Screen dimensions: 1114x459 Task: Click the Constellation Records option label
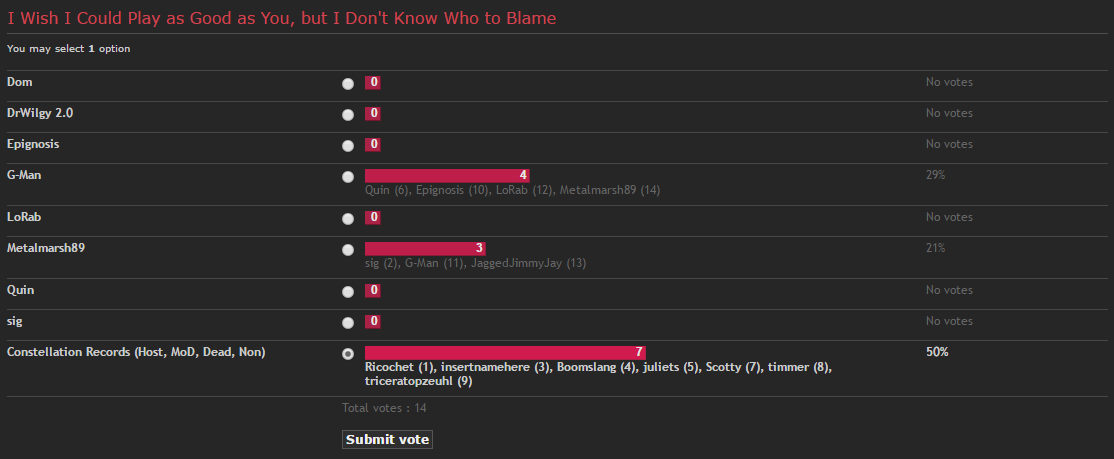(x=136, y=352)
